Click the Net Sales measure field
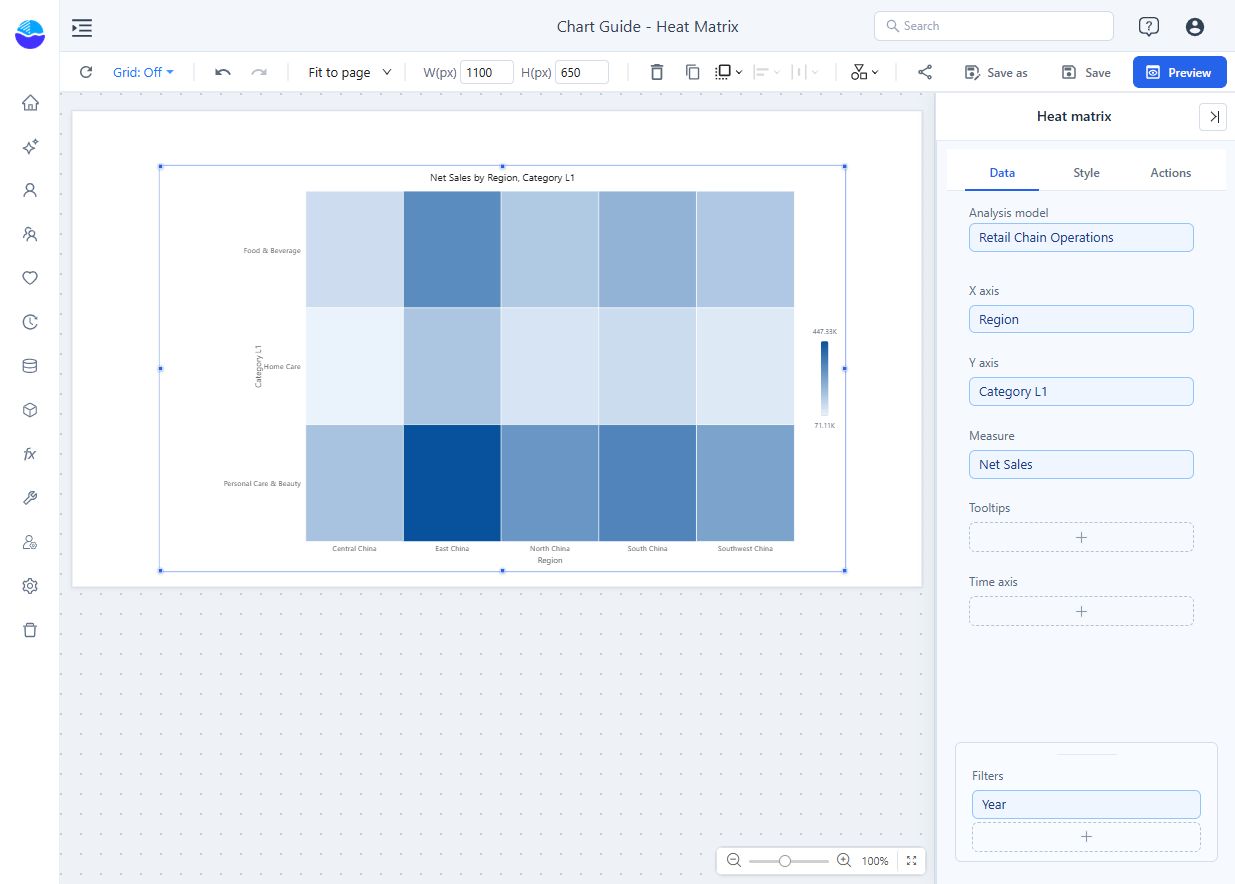1235x884 pixels. point(1081,465)
